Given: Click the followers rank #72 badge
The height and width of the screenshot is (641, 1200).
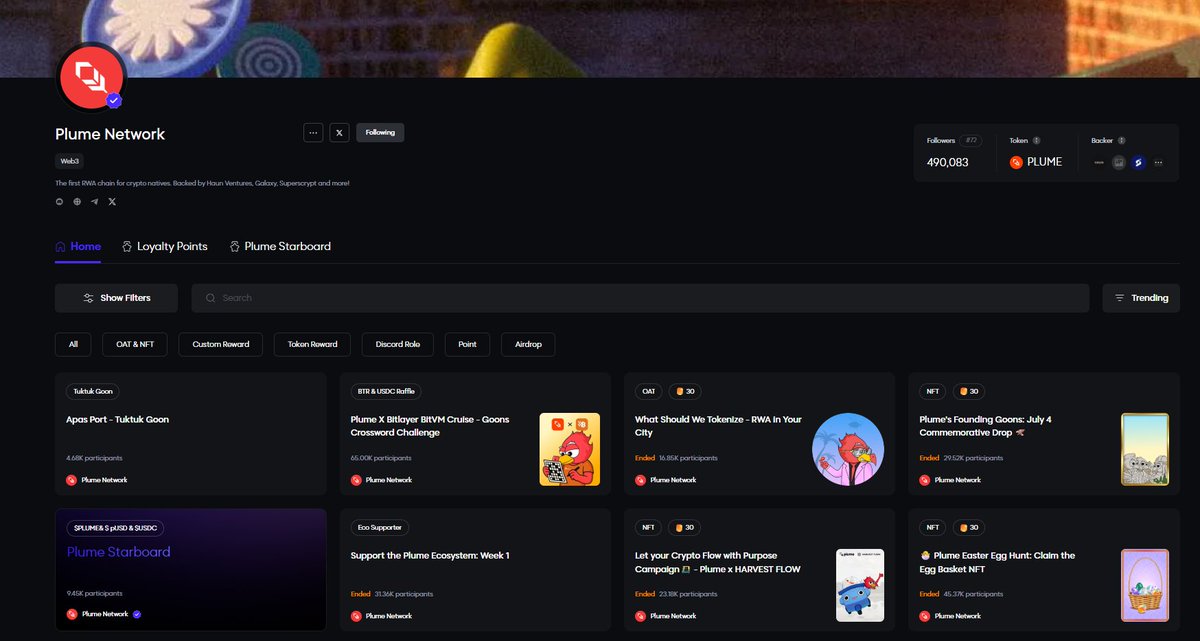Looking at the screenshot, I should tap(970, 141).
